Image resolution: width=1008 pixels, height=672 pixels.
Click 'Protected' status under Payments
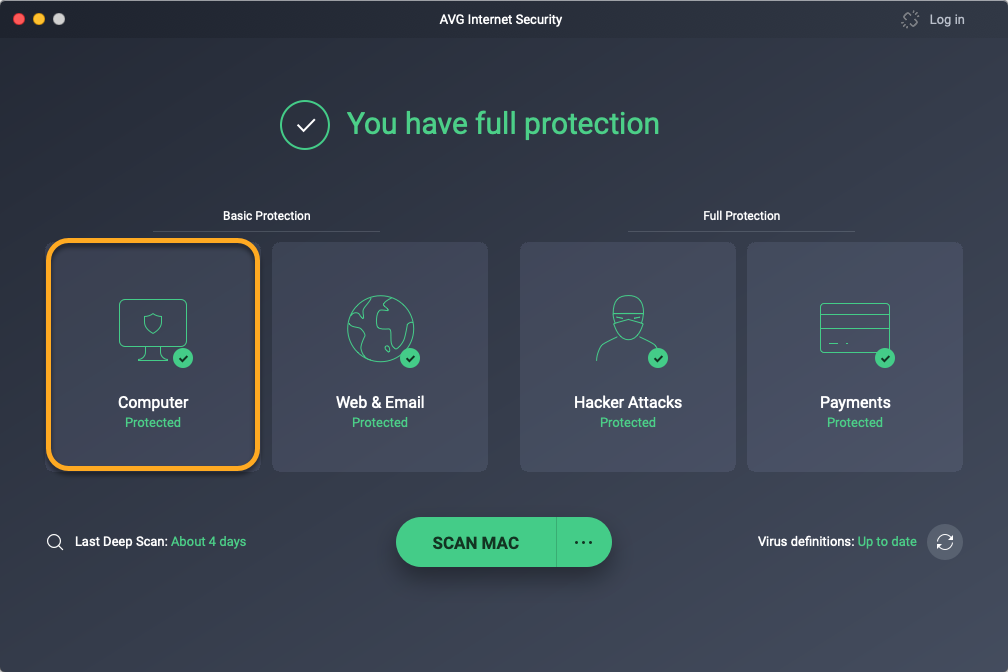point(855,422)
